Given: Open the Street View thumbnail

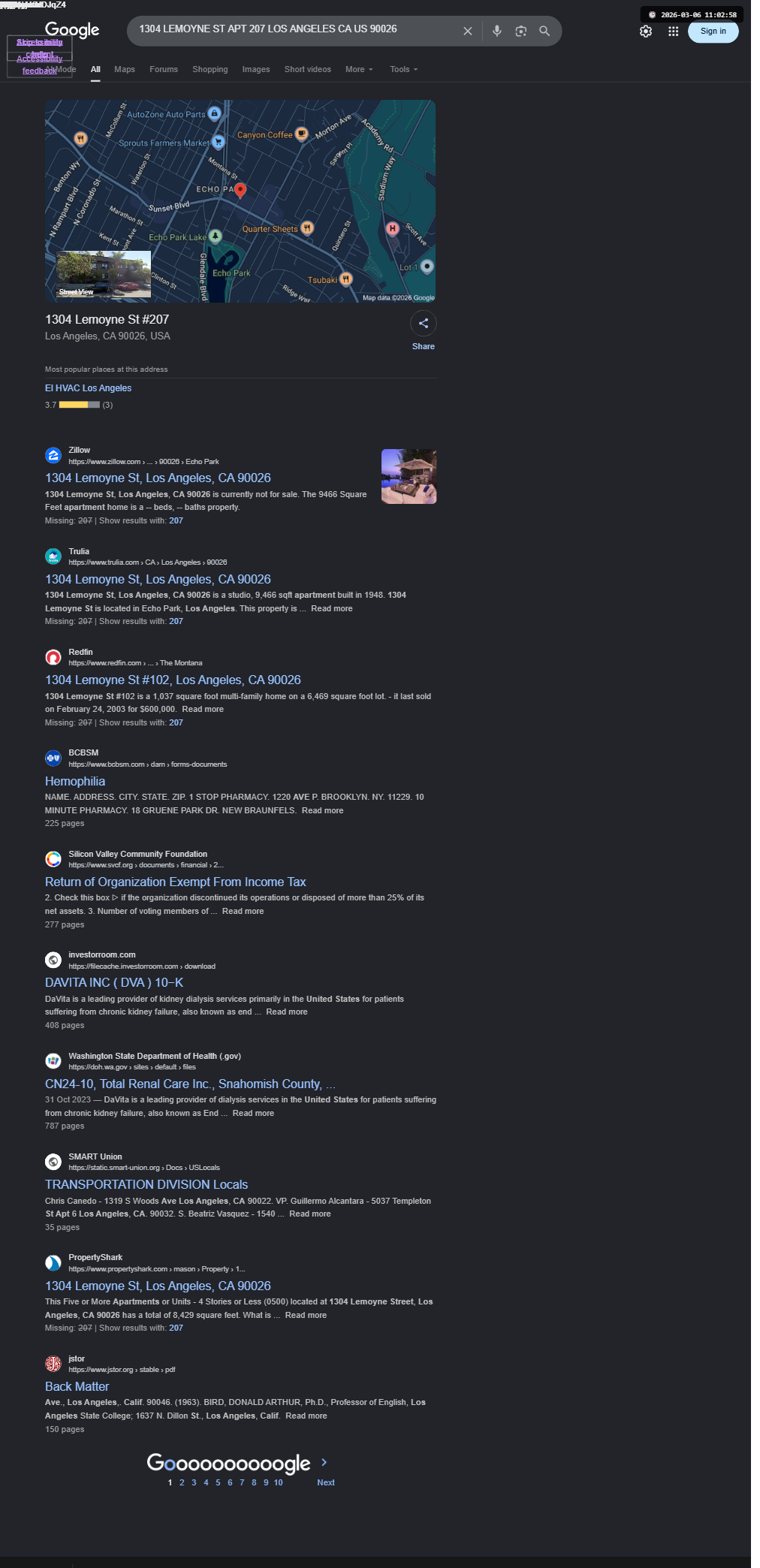Looking at the screenshot, I should [104, 274].
